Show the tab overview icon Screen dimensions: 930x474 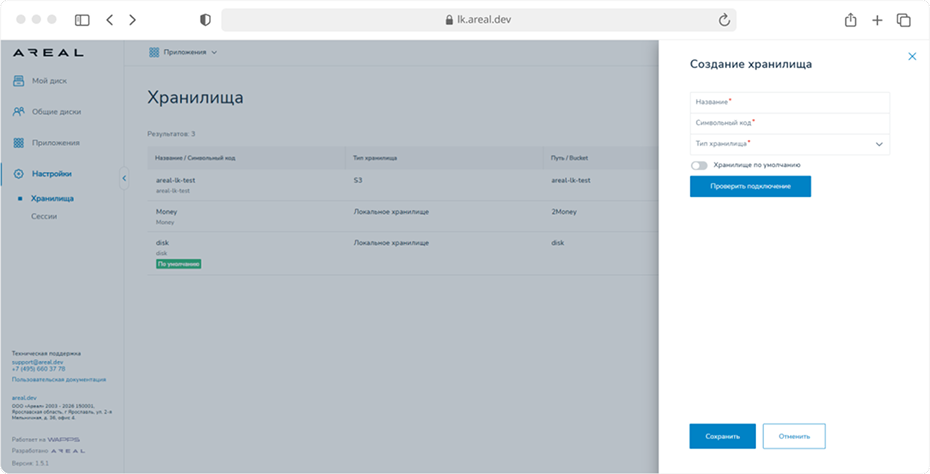click(903, 20)
